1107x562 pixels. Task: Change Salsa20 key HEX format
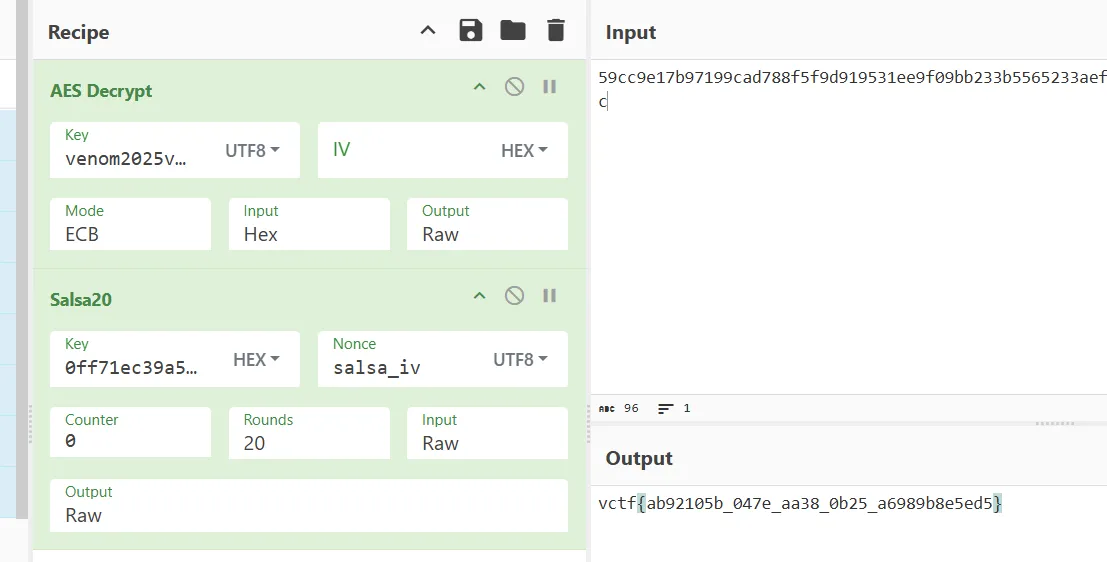click(x=256, y=359)
